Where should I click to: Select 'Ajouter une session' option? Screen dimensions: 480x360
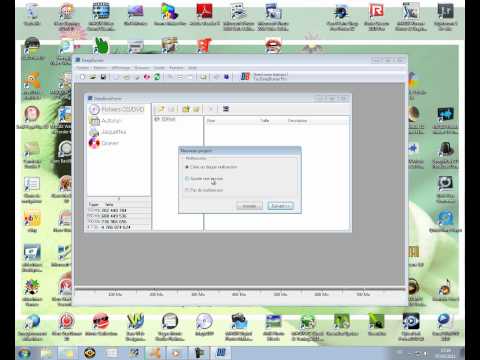(x=204, y=179)
